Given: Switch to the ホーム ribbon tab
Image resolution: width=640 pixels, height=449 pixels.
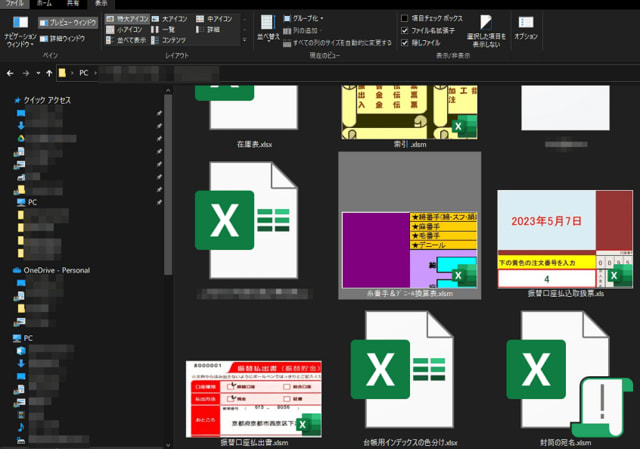Looking at the screenshot, I should point(45,4).
